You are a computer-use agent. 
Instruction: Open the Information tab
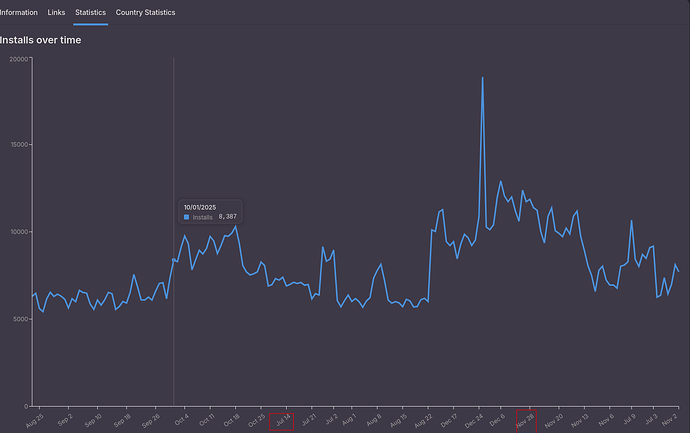[x=19, y=12]
